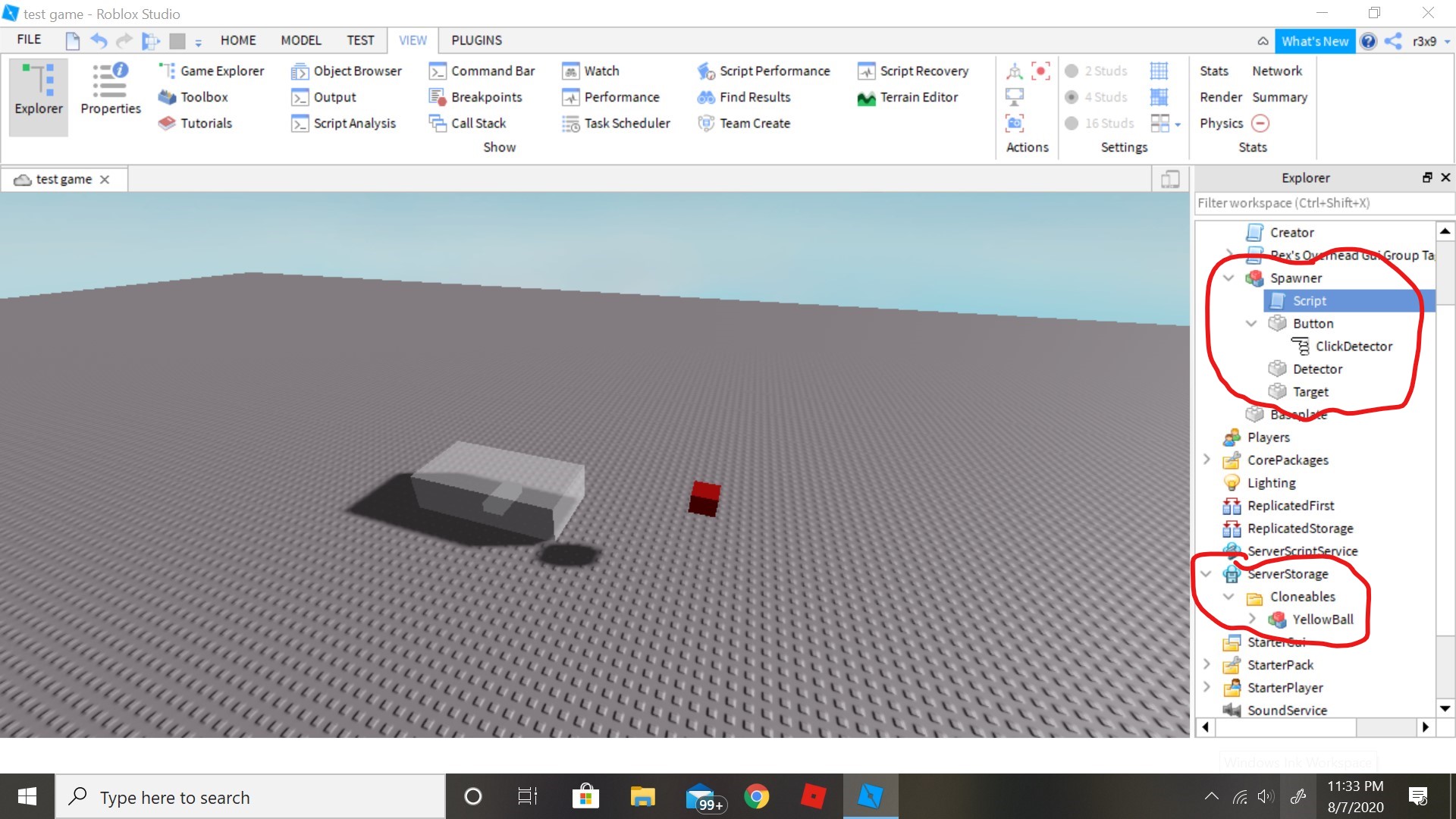
Task: Open the Toolbox
Action: [193, 97]
